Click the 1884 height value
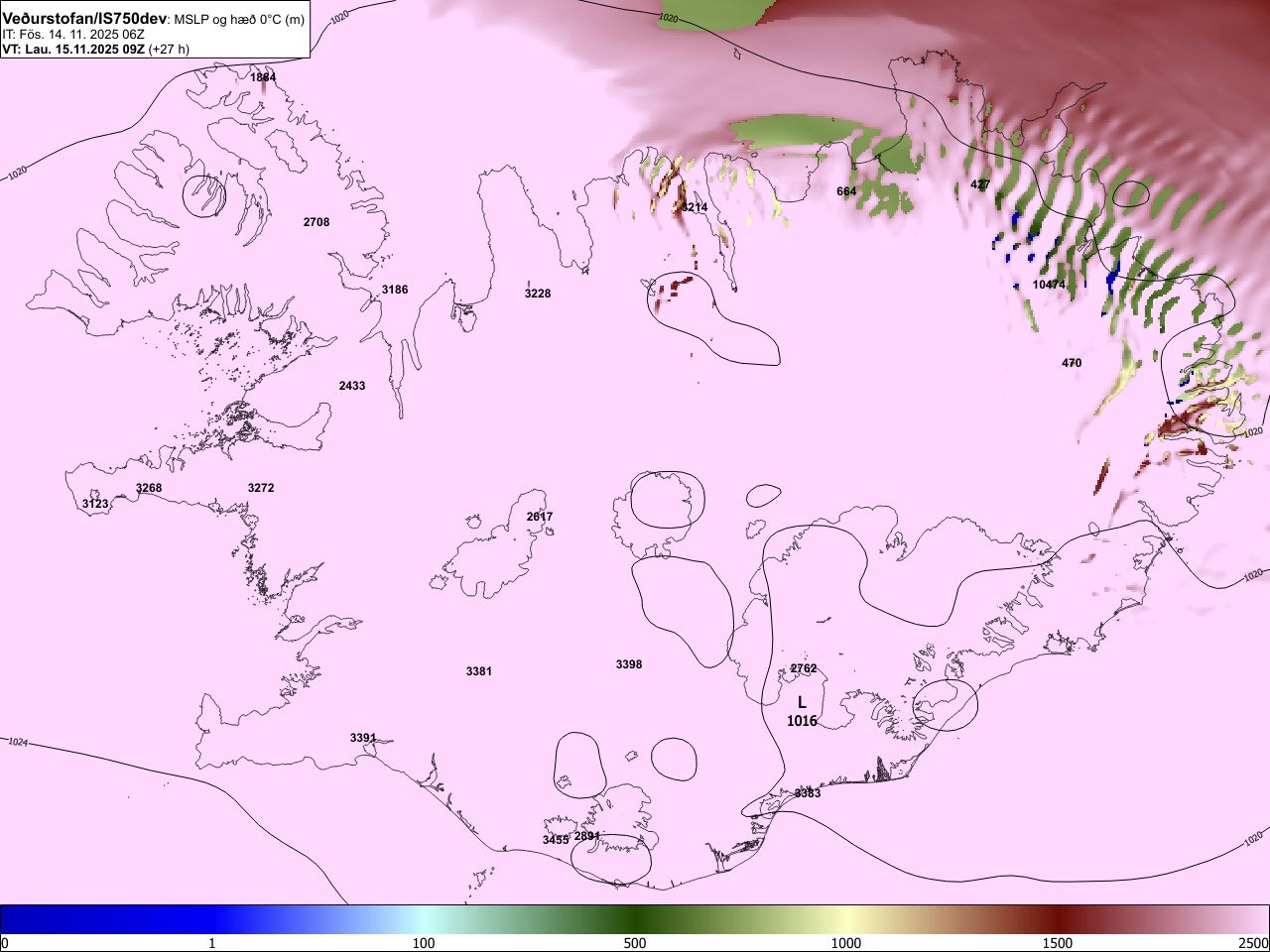1270x952 pixels. (263, 77)
